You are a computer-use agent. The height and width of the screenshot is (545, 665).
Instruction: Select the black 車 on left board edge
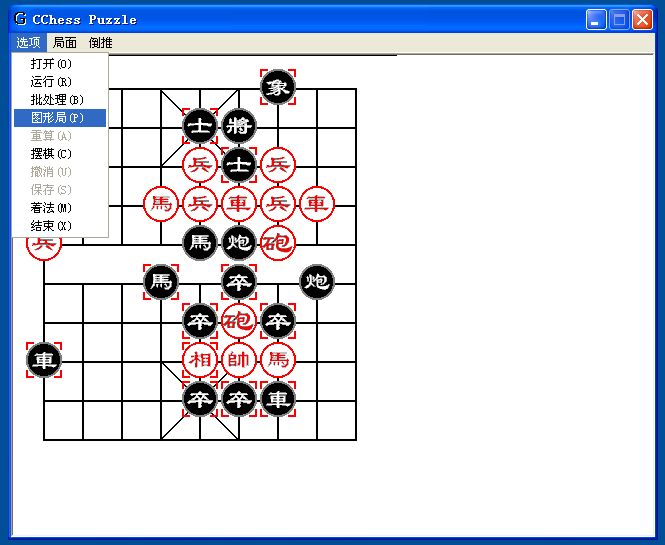[44, 360]
